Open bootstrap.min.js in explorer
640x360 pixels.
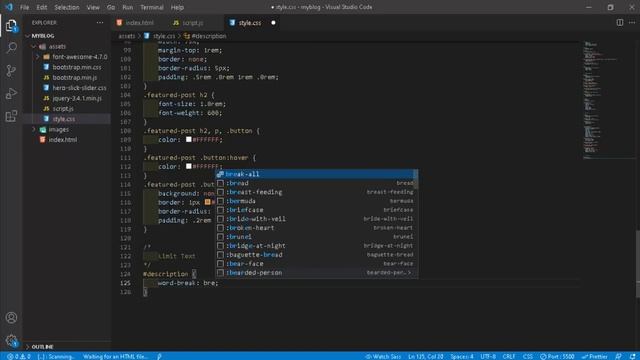coord(75,78)
